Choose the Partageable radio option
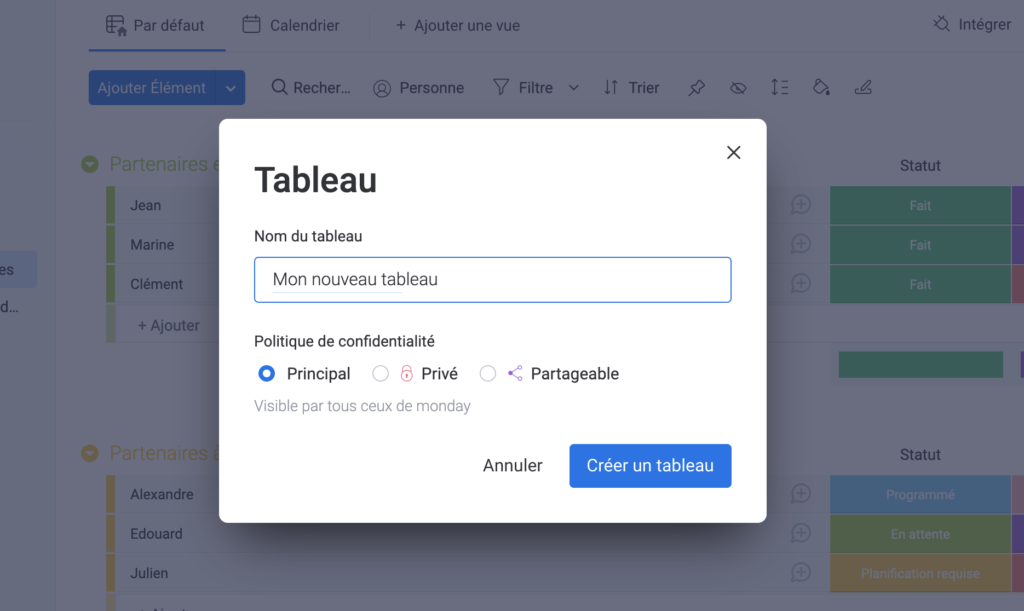This screenshot has height=611, width=1024. (x=488, y=373)
